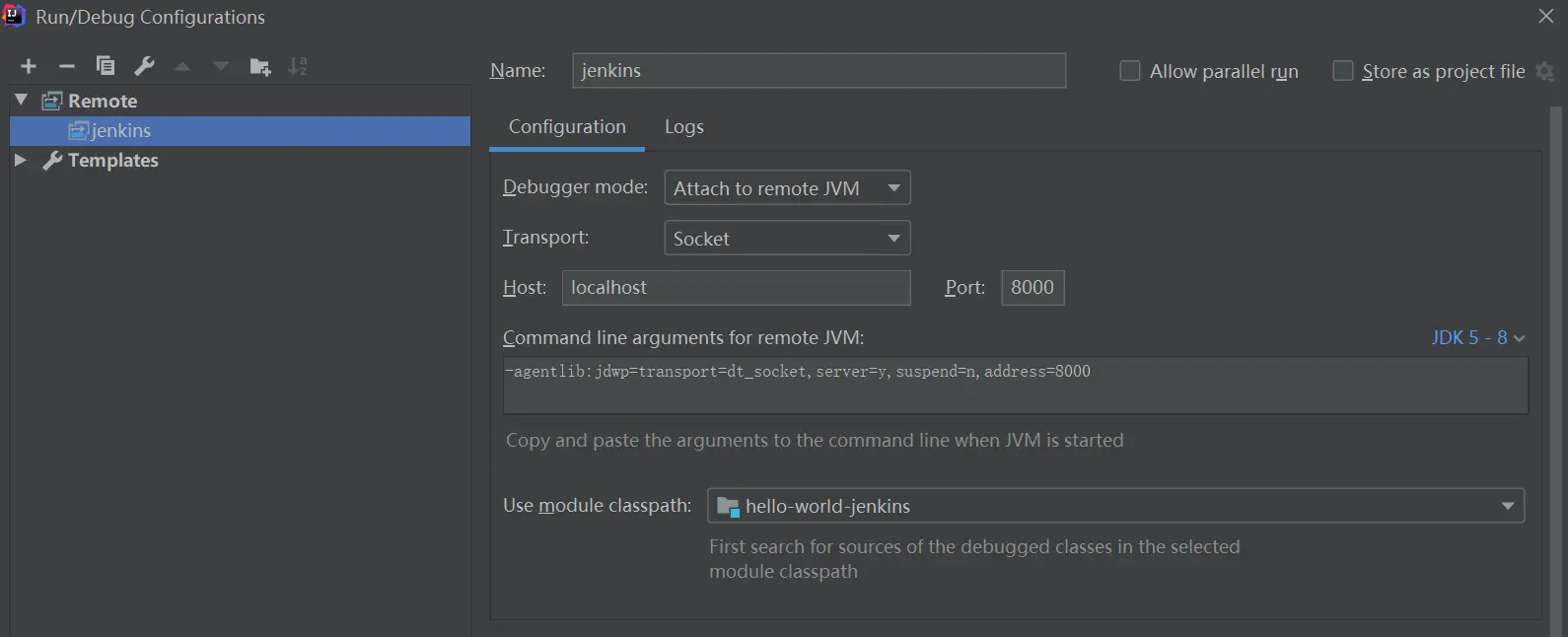Switch to the Logs tab
Image resolution: width=1568 pixels, height=637 pixels.
pos(683,127)
